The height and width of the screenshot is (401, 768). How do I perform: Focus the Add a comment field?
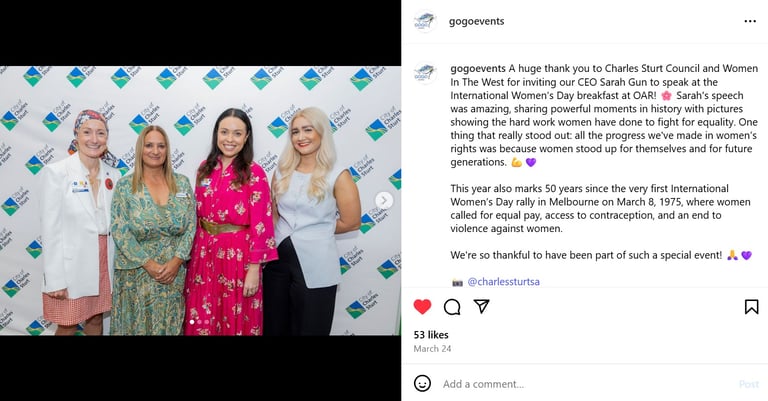[585, 384]
